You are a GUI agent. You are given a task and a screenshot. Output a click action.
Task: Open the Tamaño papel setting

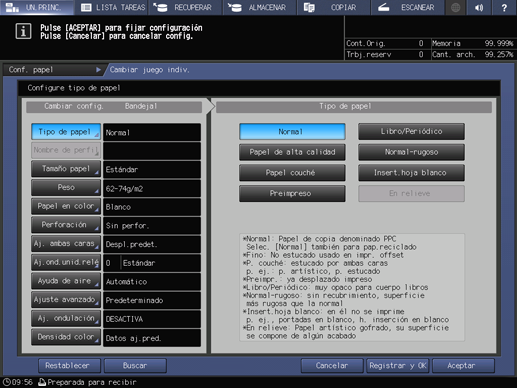click(x=66, y=169)
